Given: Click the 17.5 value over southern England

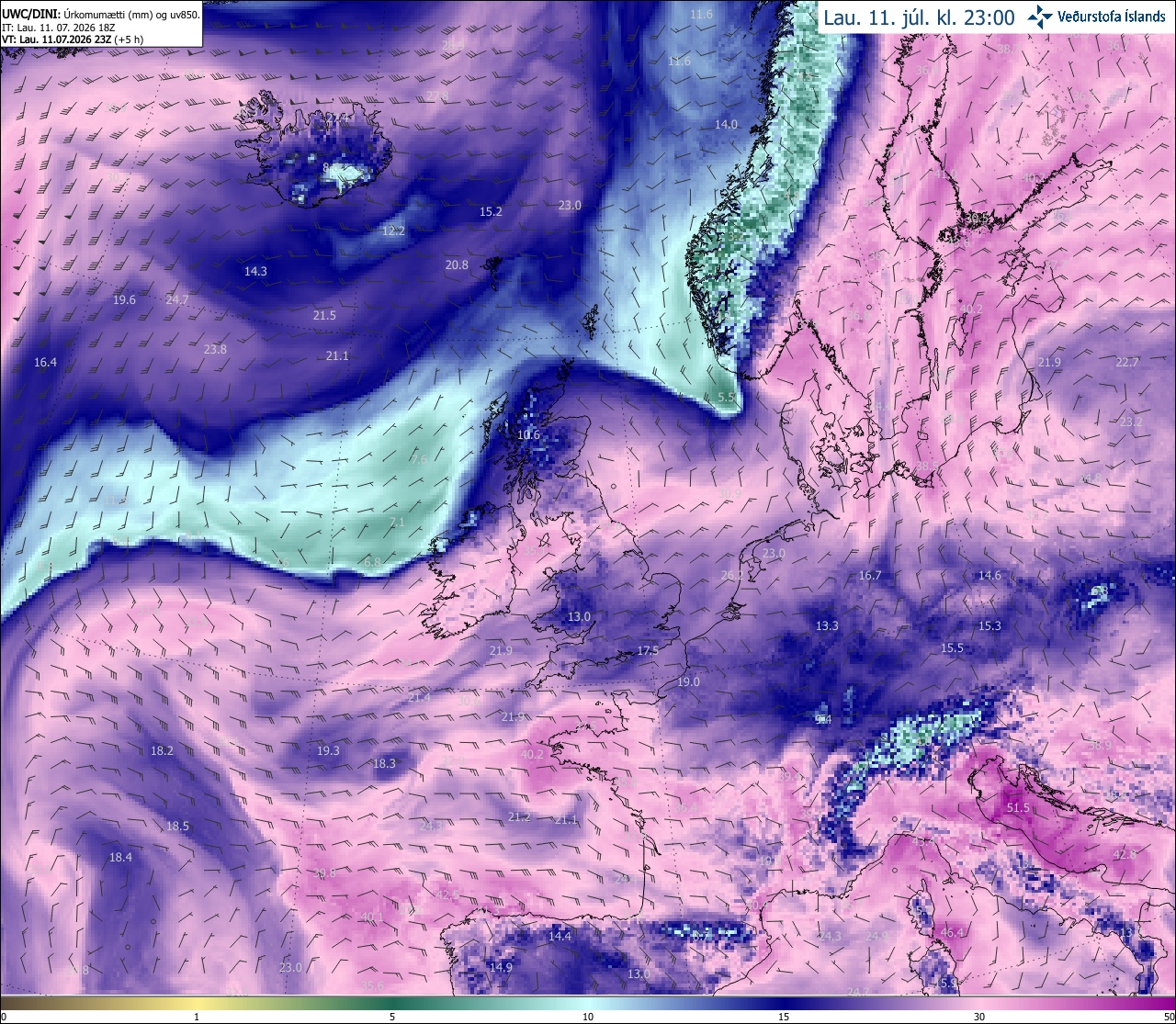Looking at the screenshot, I should click(648, 650).
